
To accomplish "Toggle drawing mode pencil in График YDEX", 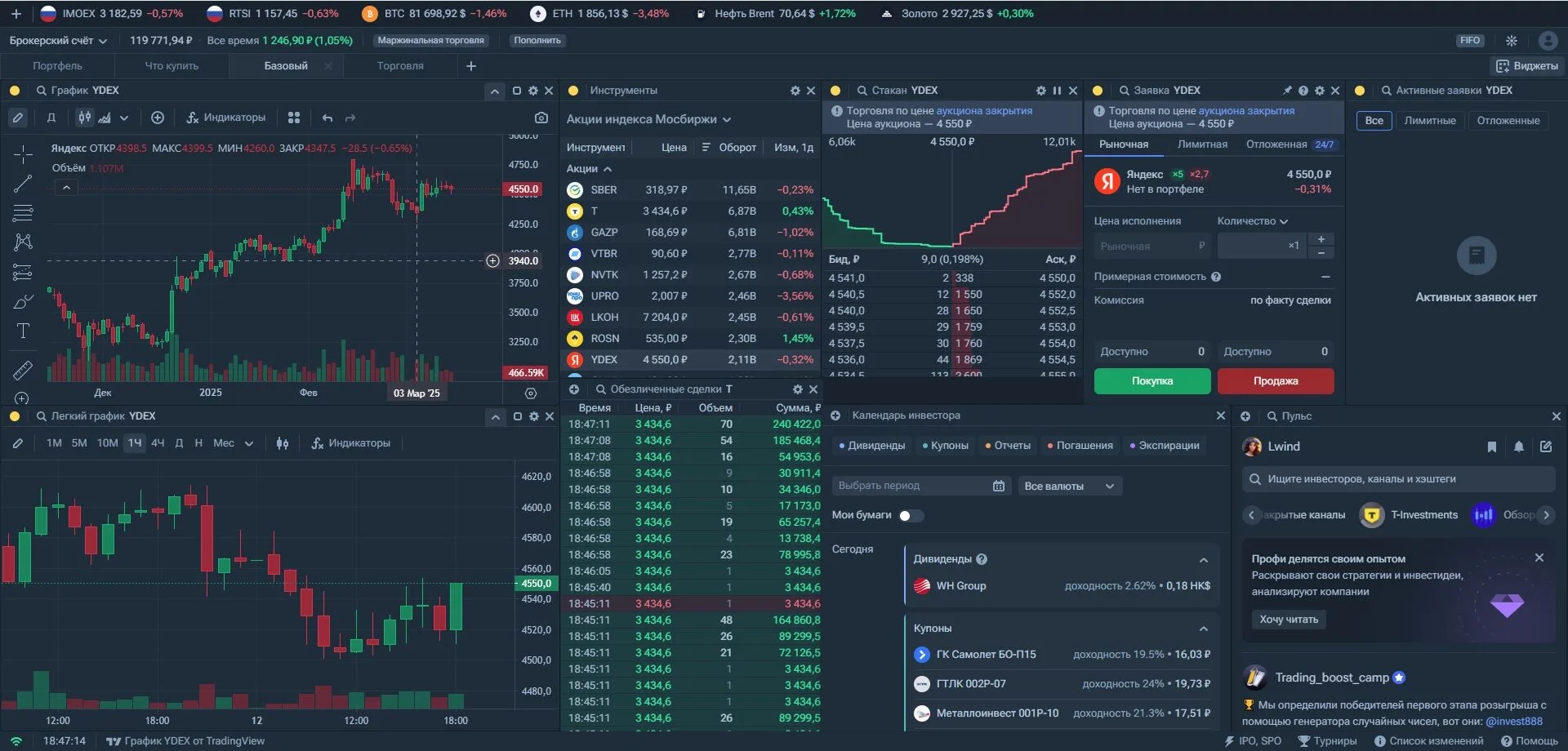I will (x=17, y=118).
